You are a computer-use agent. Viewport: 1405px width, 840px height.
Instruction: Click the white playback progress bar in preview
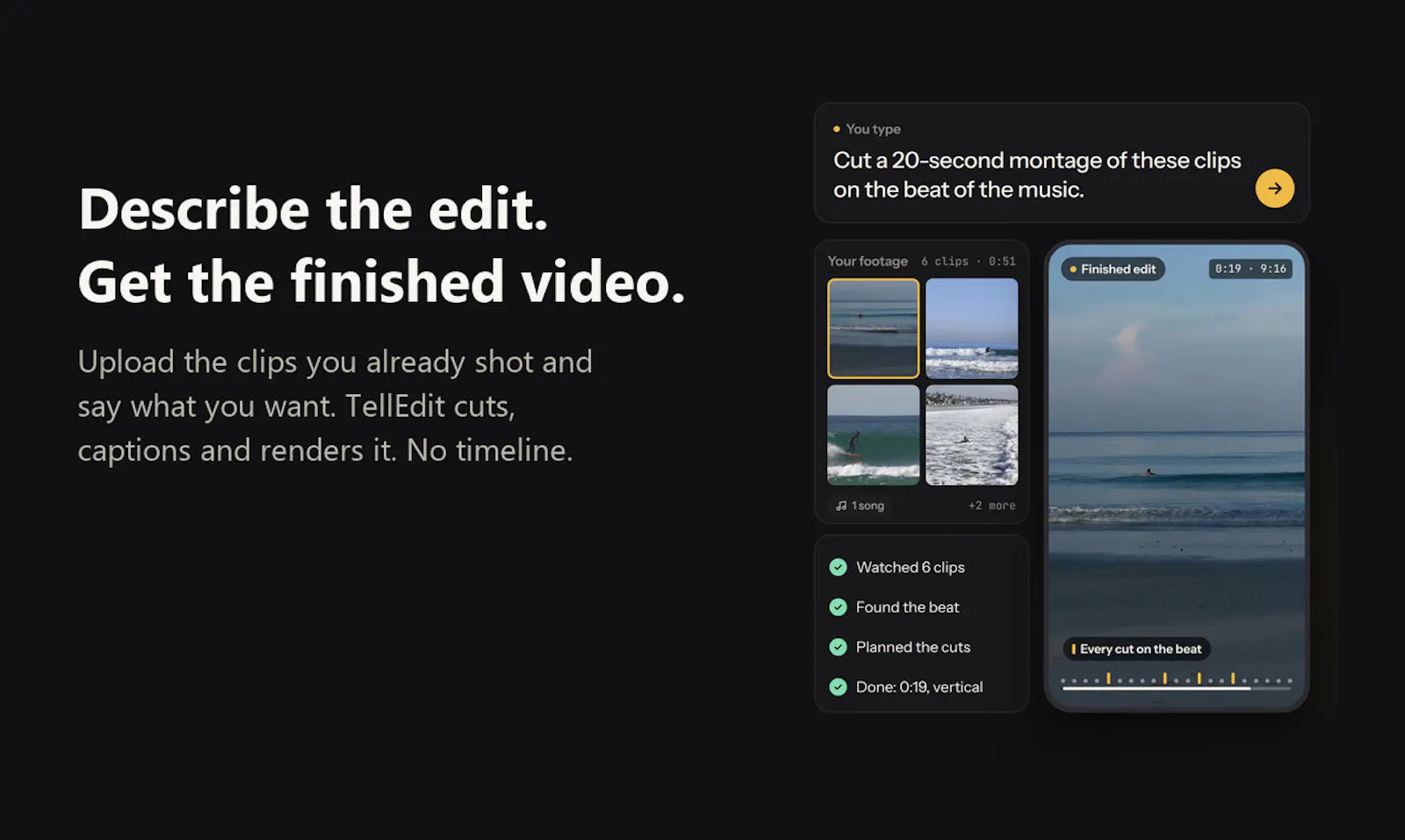(1176, 688)
